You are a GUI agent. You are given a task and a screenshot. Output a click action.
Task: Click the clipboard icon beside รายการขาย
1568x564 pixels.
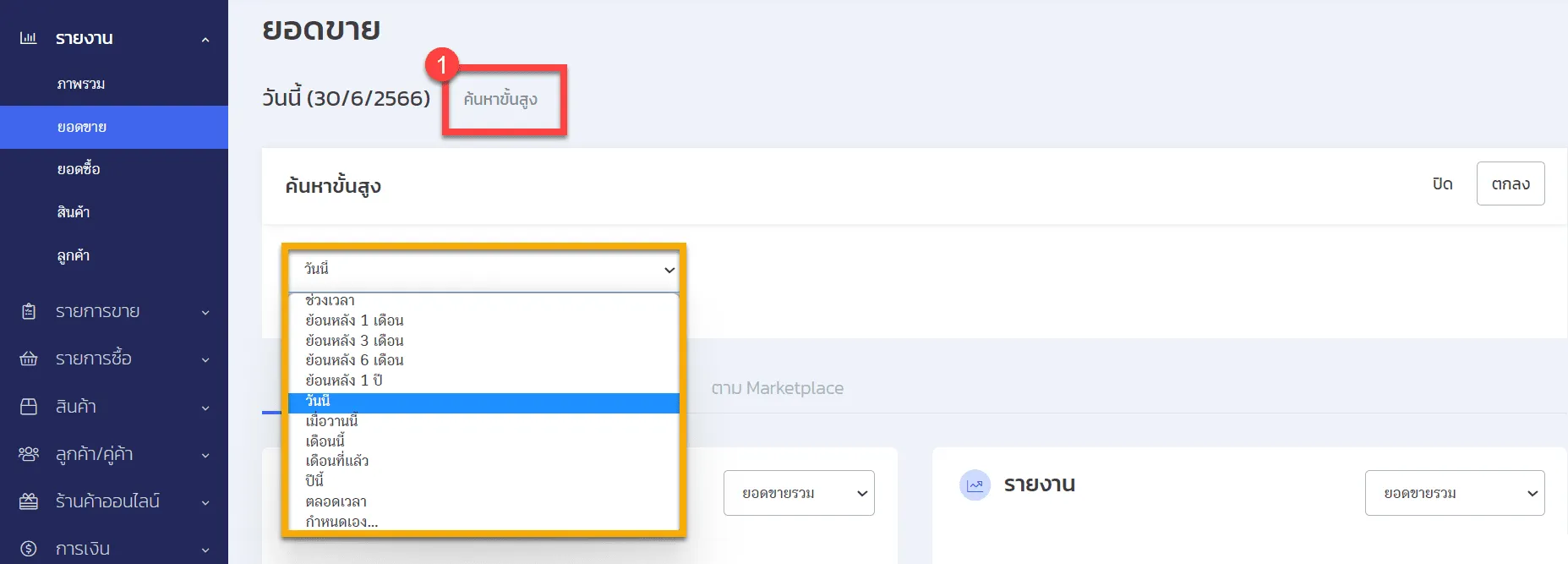click(29, 311)
